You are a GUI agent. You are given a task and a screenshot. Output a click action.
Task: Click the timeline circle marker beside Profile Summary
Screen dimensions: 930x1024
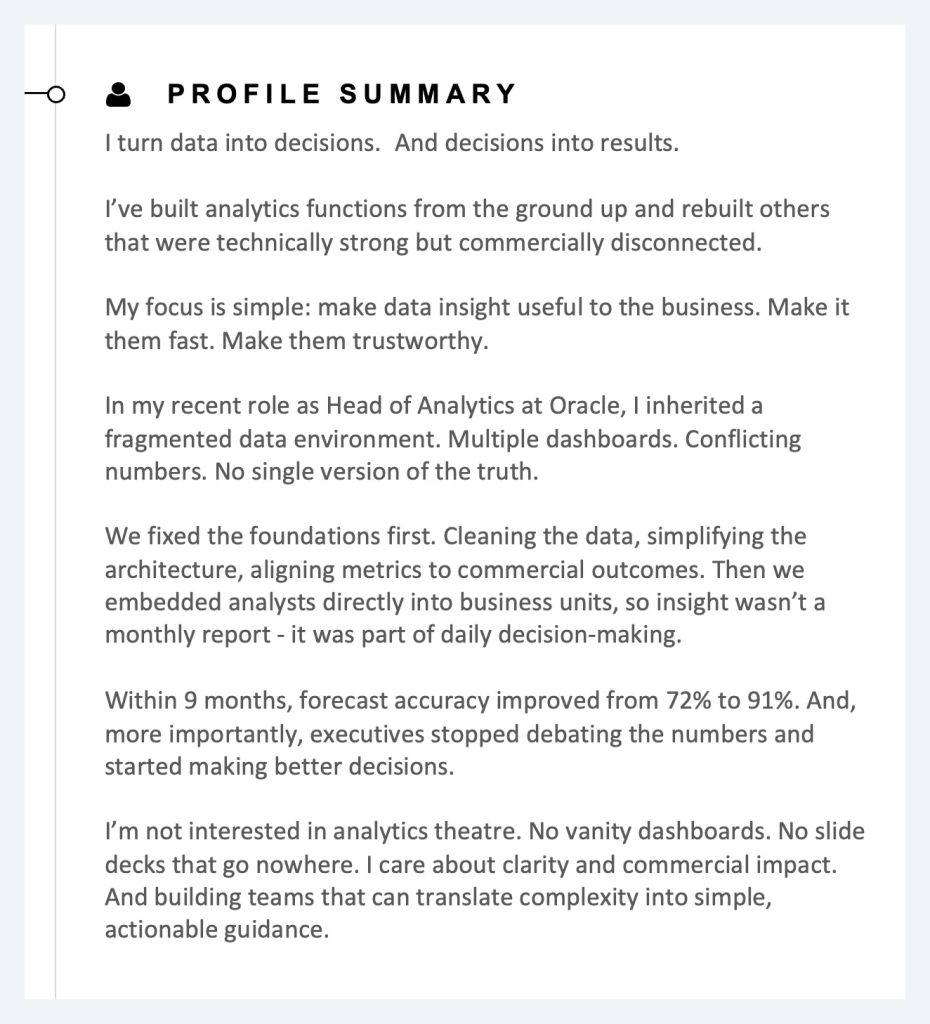pos(57,95)
